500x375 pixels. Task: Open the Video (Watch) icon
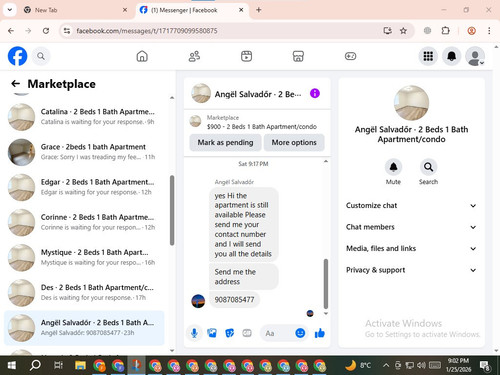pos(246,56)
